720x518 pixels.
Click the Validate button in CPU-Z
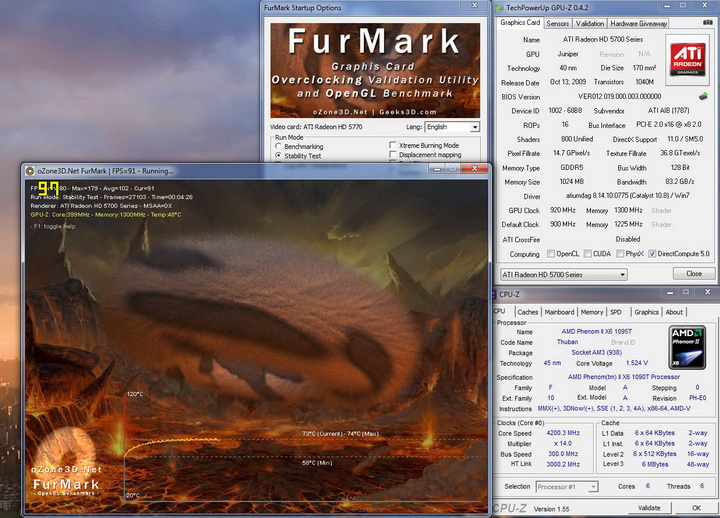pyautogui.click(x=649, y=508)
